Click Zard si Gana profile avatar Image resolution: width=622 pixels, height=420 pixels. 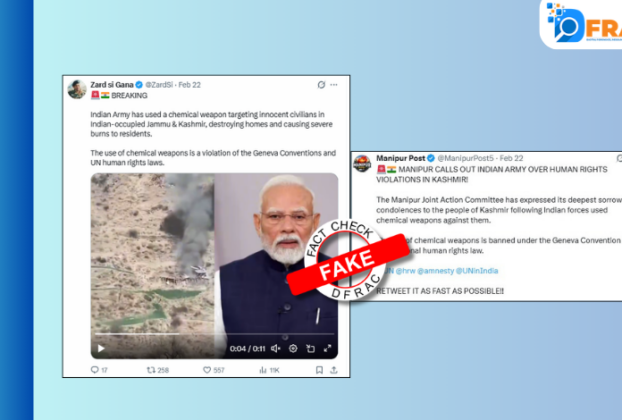click(x=77, y=89)
